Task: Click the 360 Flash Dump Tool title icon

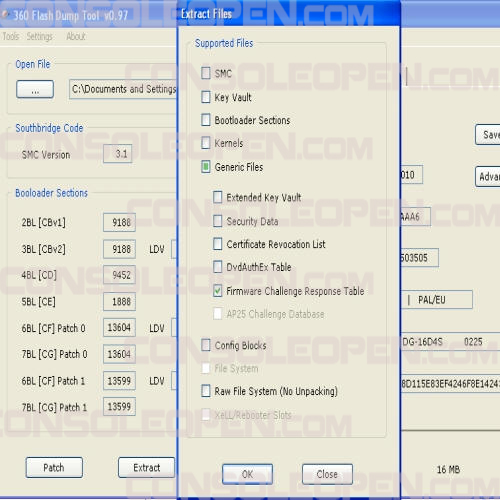Action: (x=5, y=15)
